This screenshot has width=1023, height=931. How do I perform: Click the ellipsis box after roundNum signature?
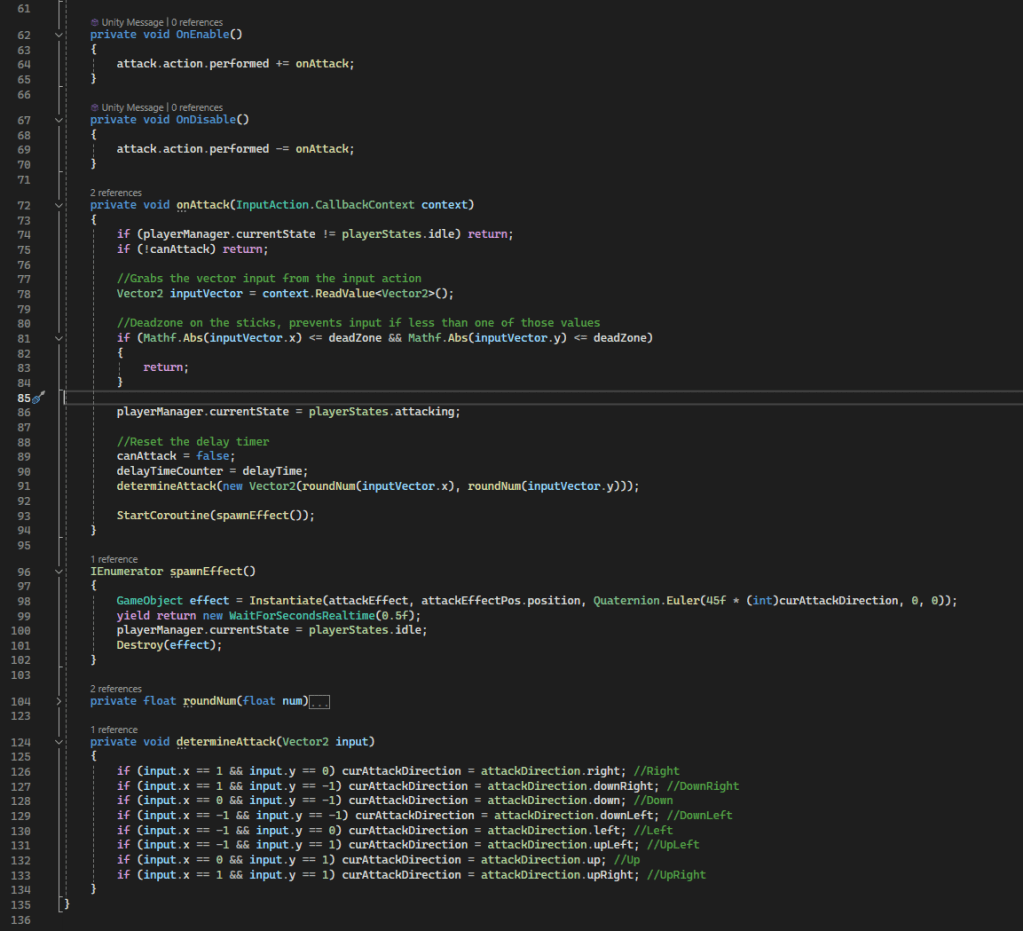[x=320, y=702]
